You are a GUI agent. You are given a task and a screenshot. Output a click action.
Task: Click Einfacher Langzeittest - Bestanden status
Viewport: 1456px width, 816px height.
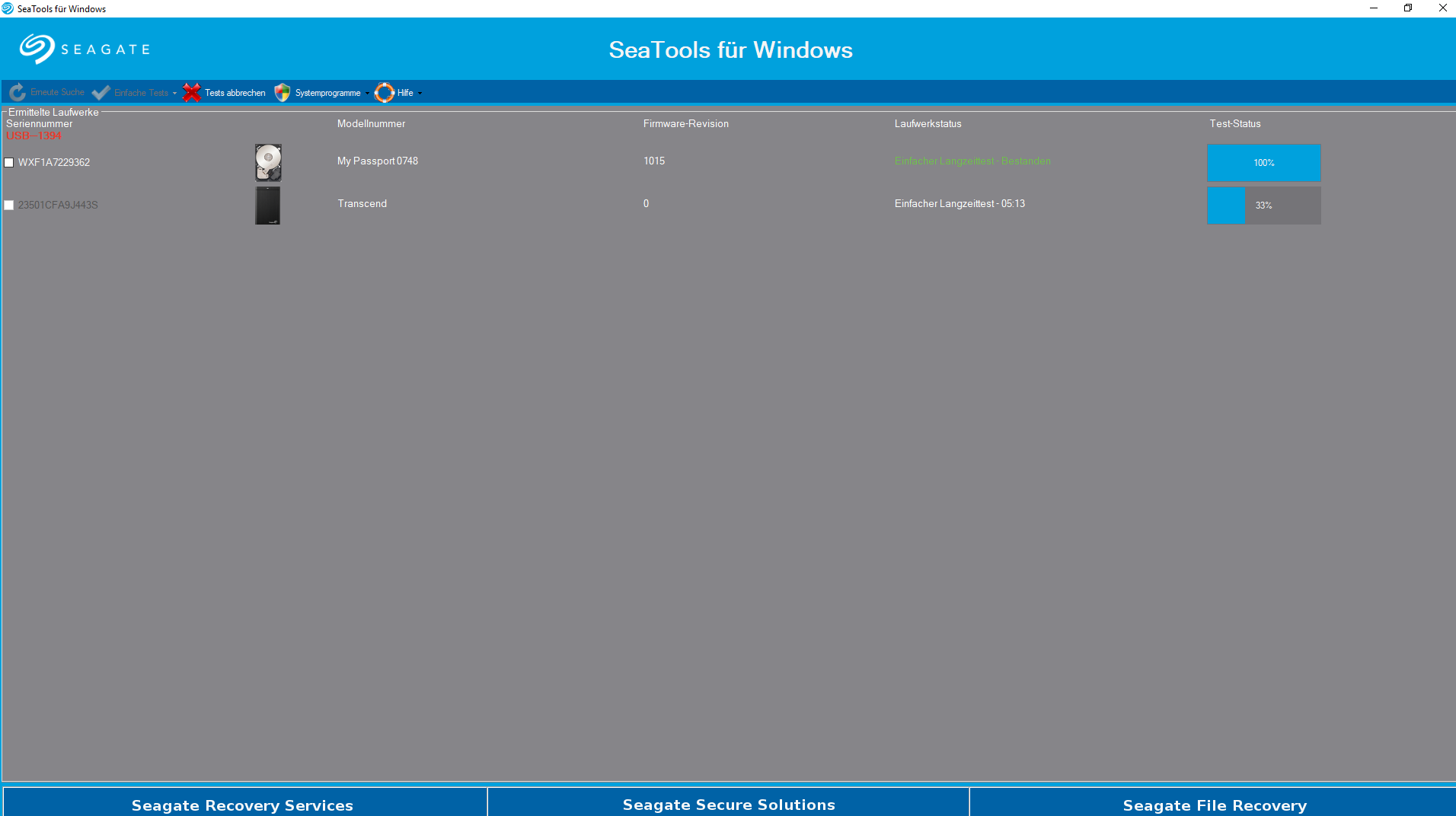click(972, 161)
